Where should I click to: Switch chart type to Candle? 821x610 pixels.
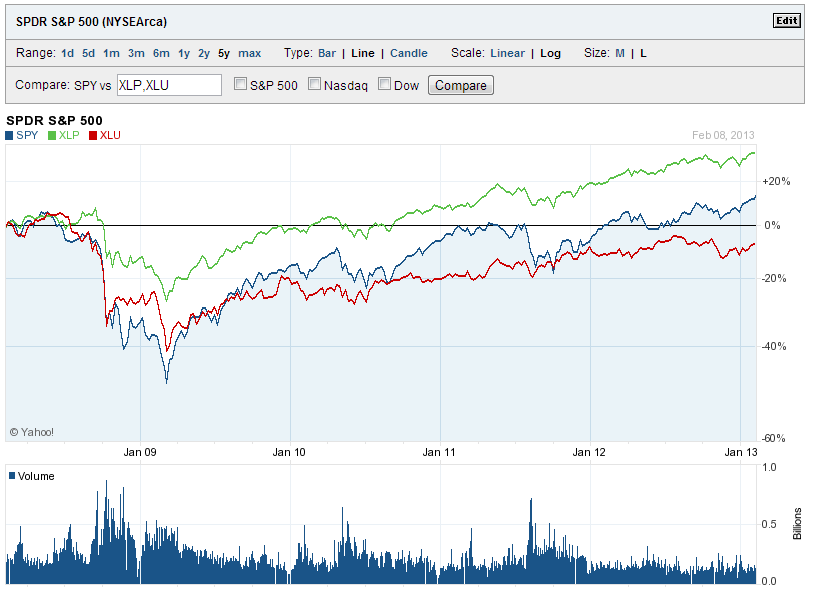[409, 53]
